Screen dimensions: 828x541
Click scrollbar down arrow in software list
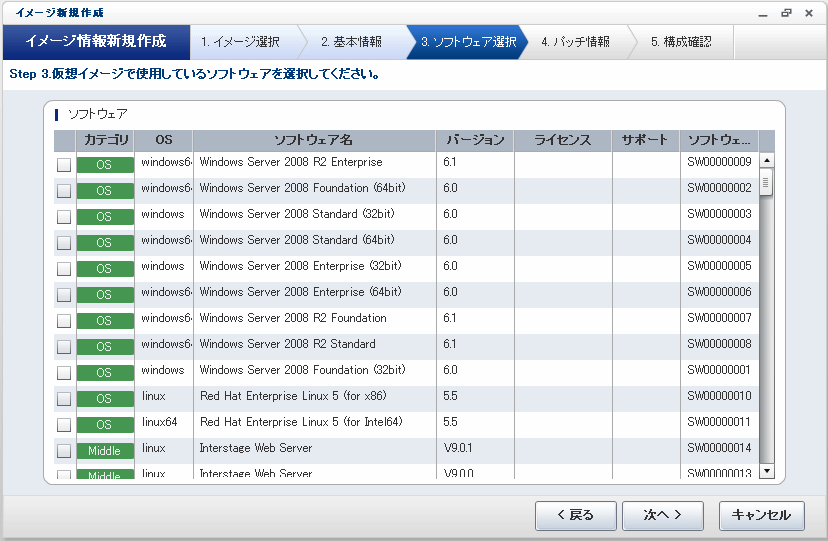(x=767, y=471)
